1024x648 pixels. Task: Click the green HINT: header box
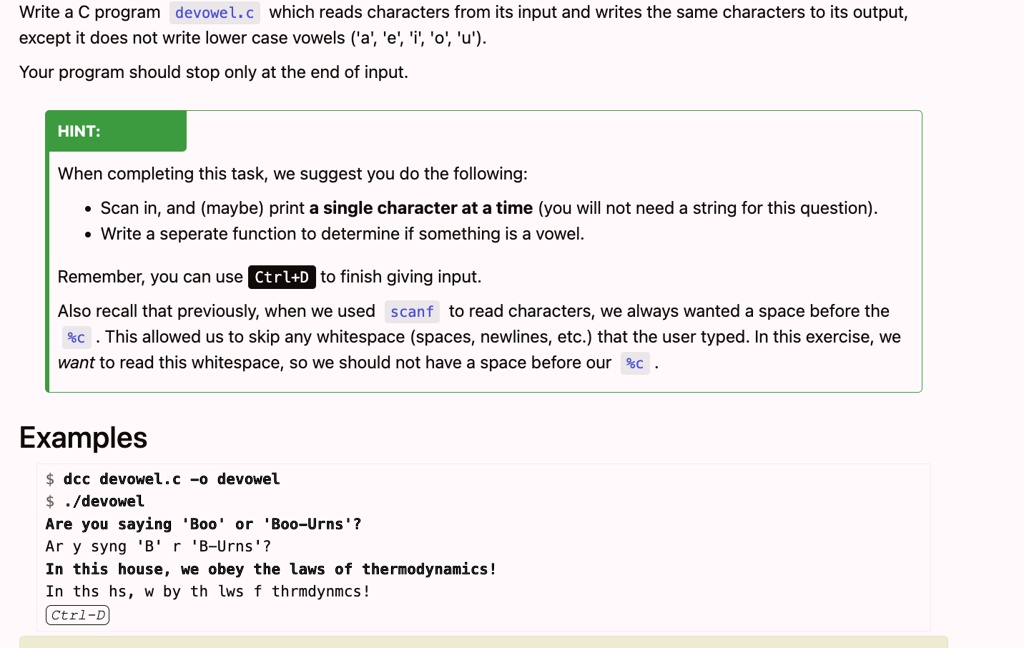116,131
